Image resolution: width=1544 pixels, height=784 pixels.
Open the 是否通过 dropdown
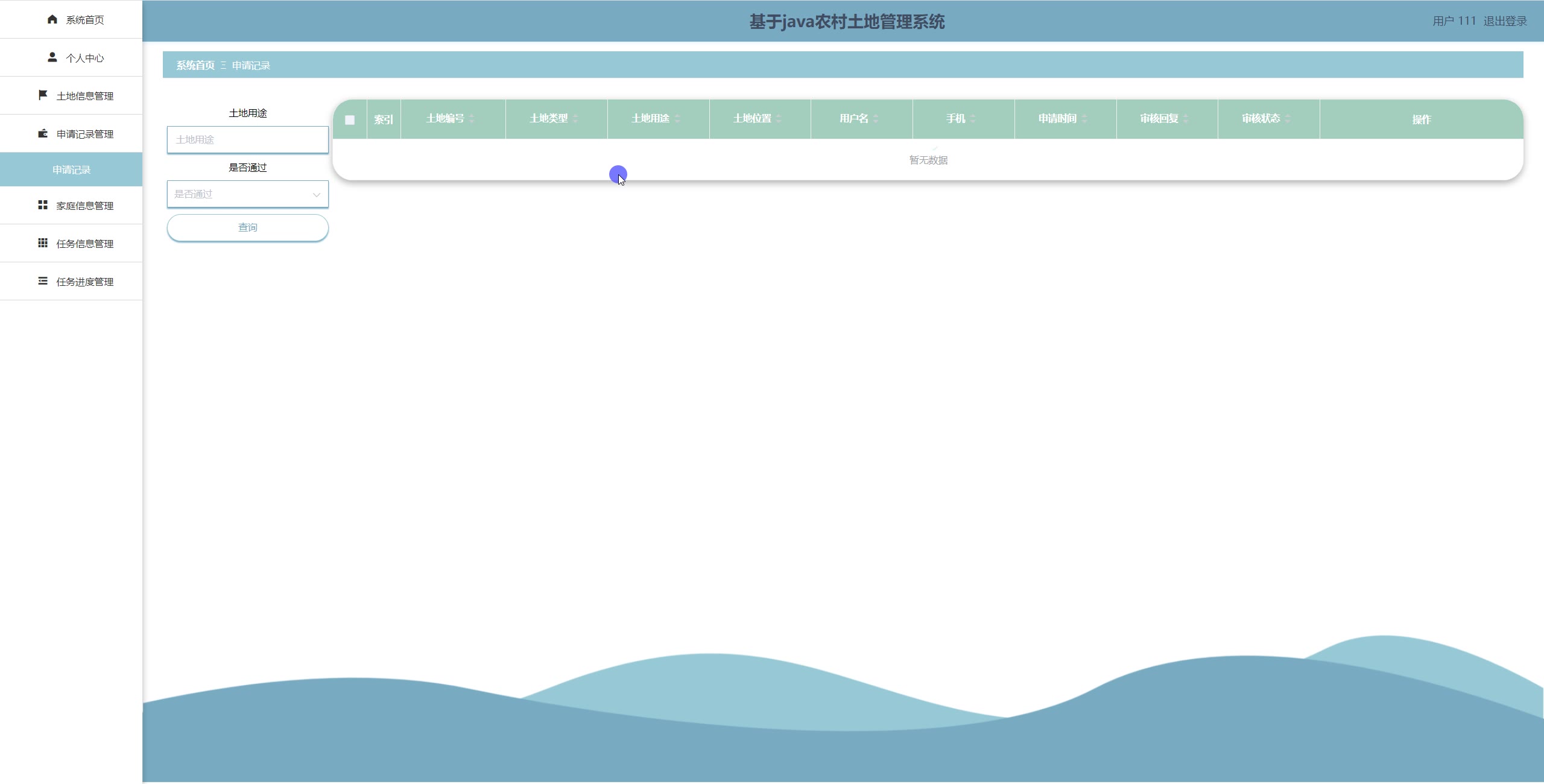(247, 194)
